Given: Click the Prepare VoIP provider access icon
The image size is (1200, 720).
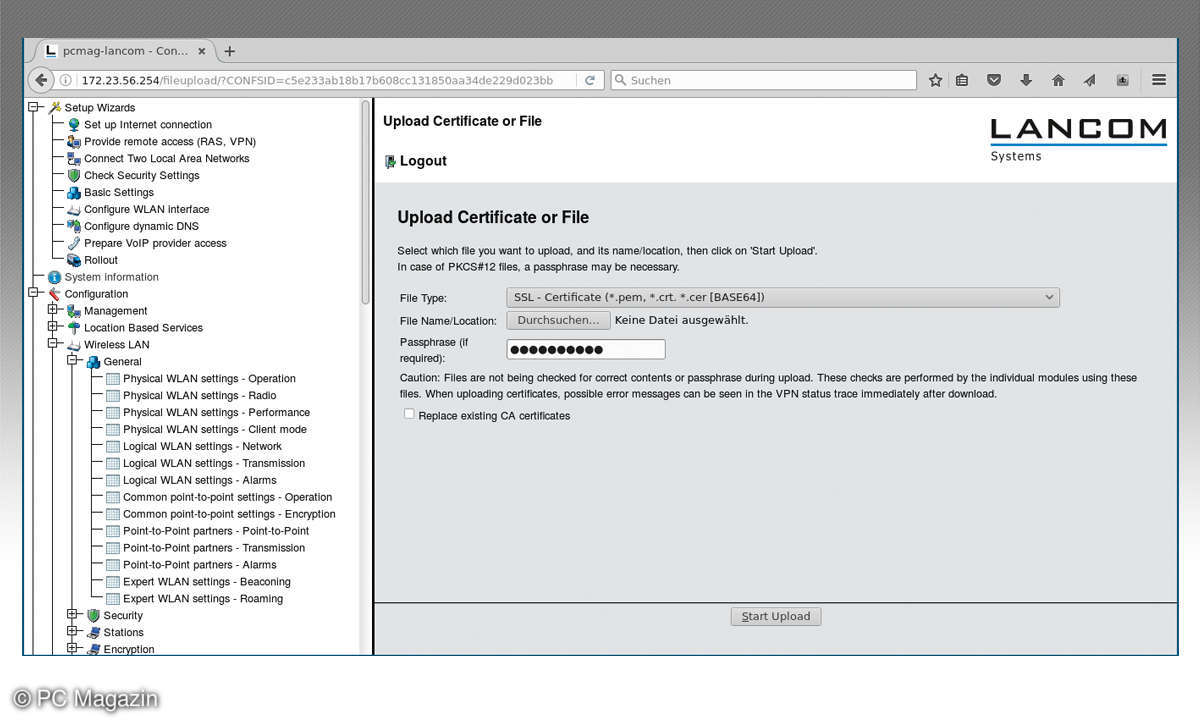Looking at the screenshot, I should pyautogui.click(x=74, y=244).
